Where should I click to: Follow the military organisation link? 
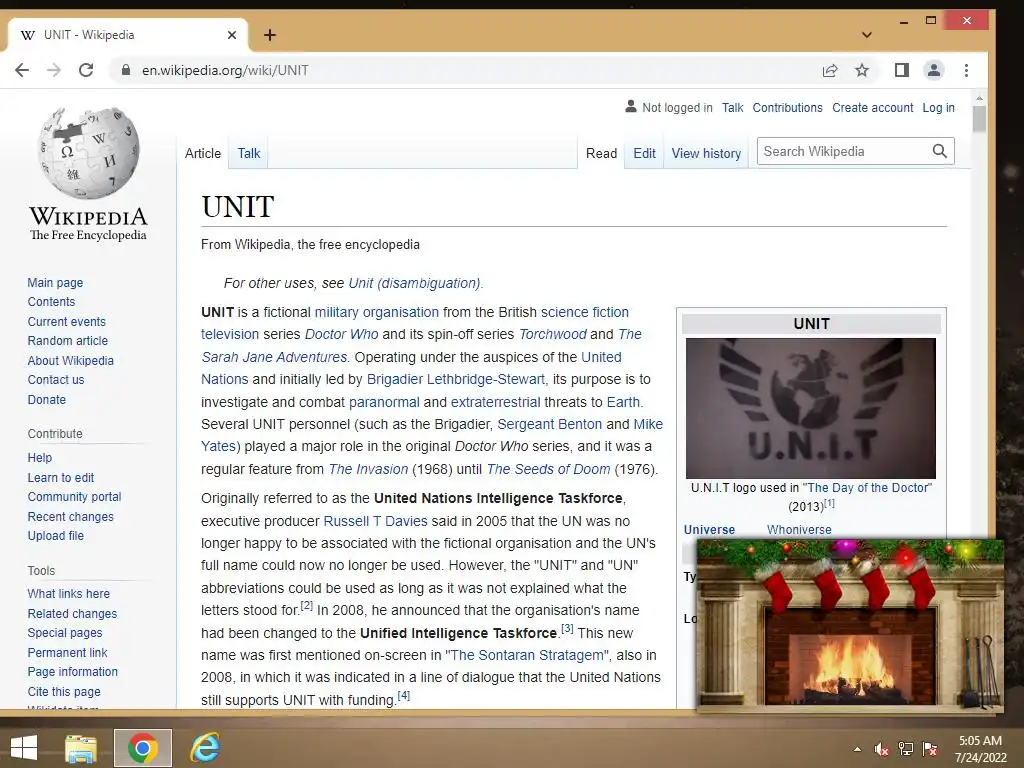coord(377,312)
